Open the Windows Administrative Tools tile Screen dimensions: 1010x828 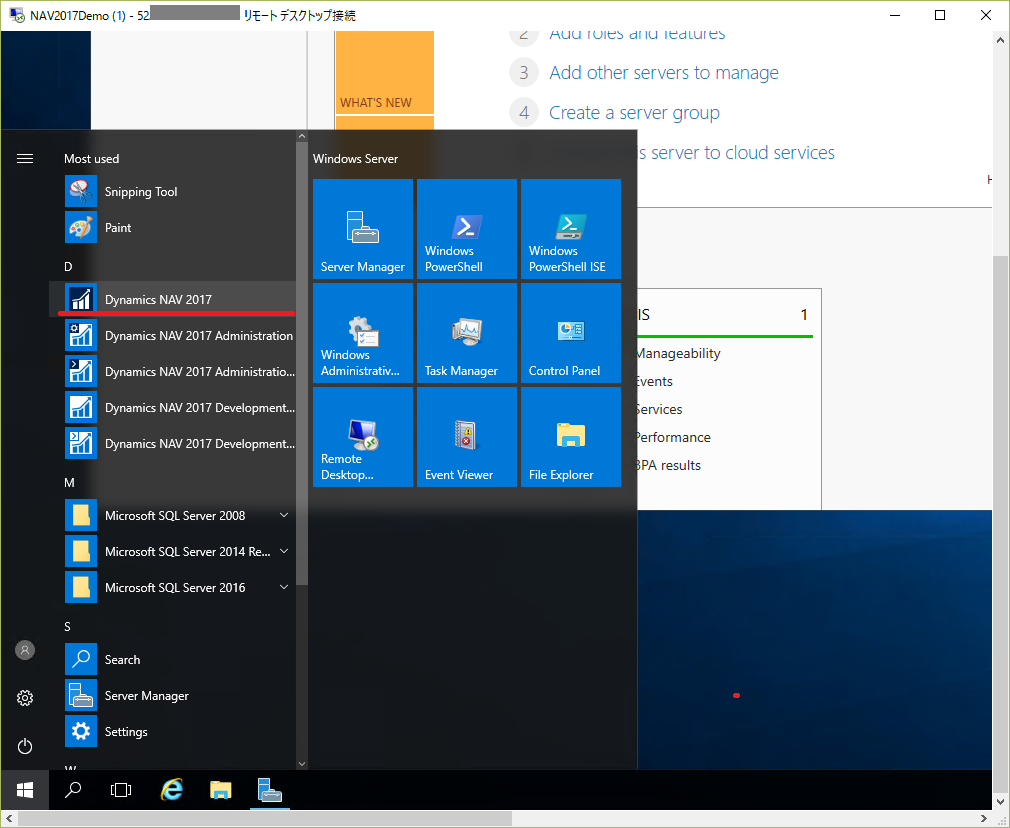(363, 333)
